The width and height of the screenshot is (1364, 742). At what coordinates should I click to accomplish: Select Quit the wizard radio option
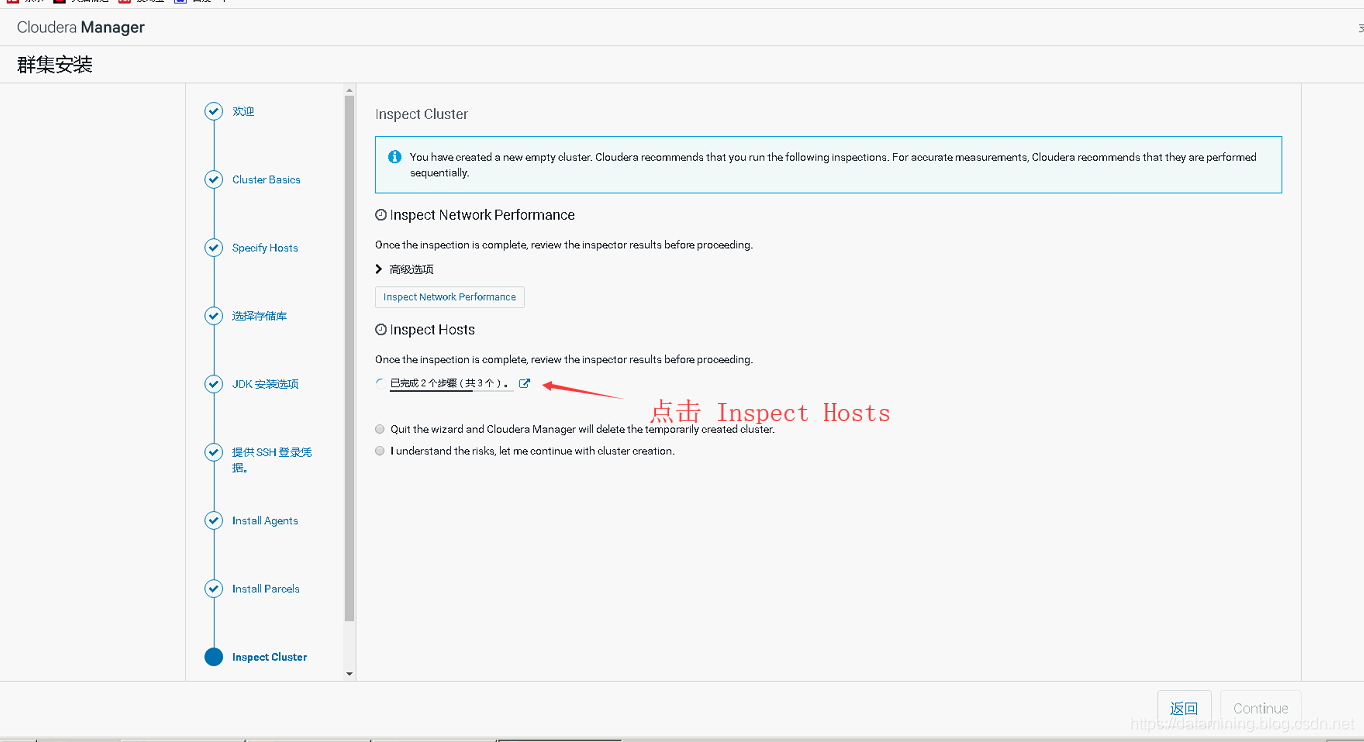tap(380, 429)
